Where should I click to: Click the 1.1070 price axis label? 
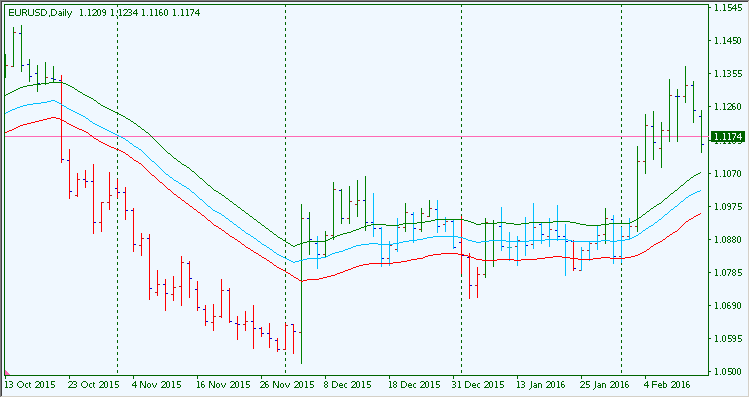coord(728,174)
